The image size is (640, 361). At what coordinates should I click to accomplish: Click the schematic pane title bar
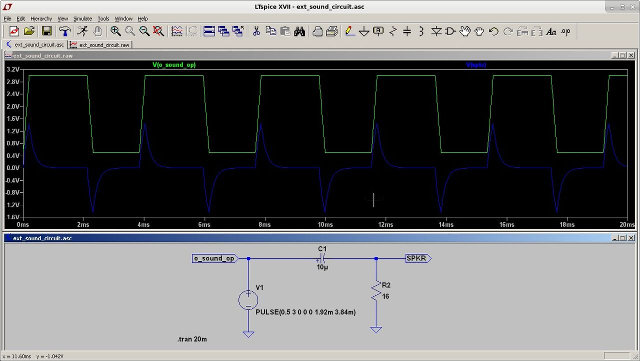(320, 238)
